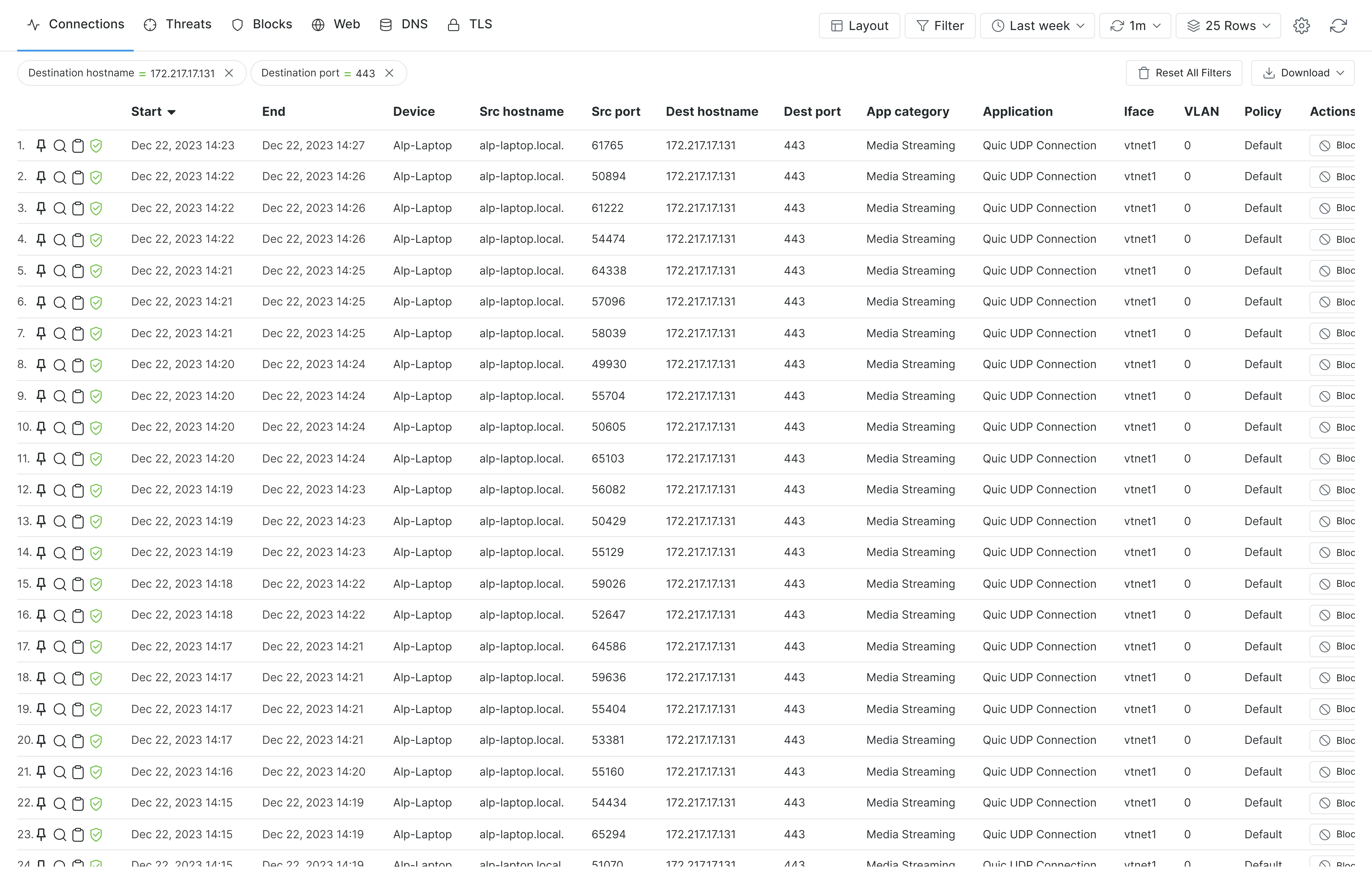The width and height of the screenshot is (1372, 882).
Task: Click the Src port column header
Action: pyautogui.click(x=616, y=112)
